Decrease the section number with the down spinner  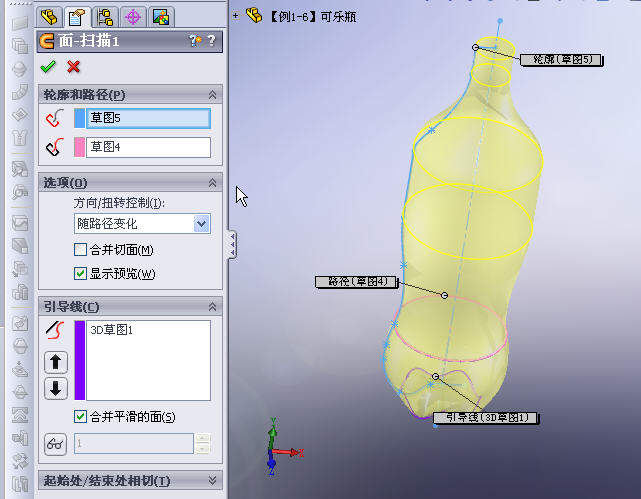point(203,449)
